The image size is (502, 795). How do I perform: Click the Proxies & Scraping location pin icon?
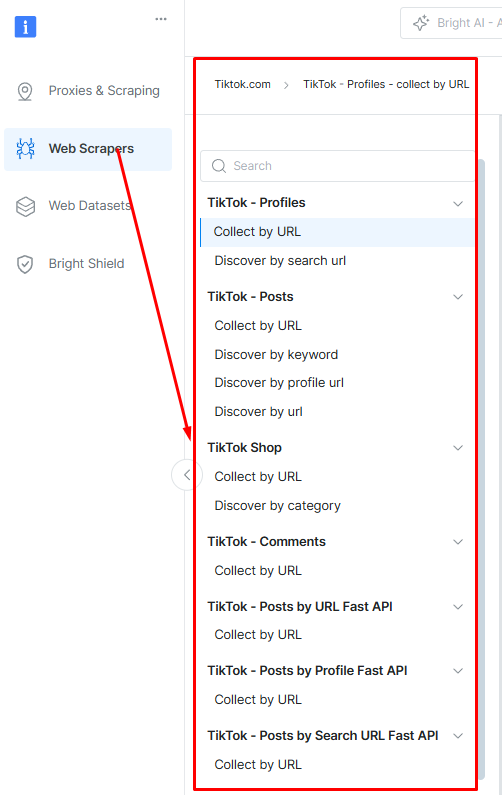[25, 91]
